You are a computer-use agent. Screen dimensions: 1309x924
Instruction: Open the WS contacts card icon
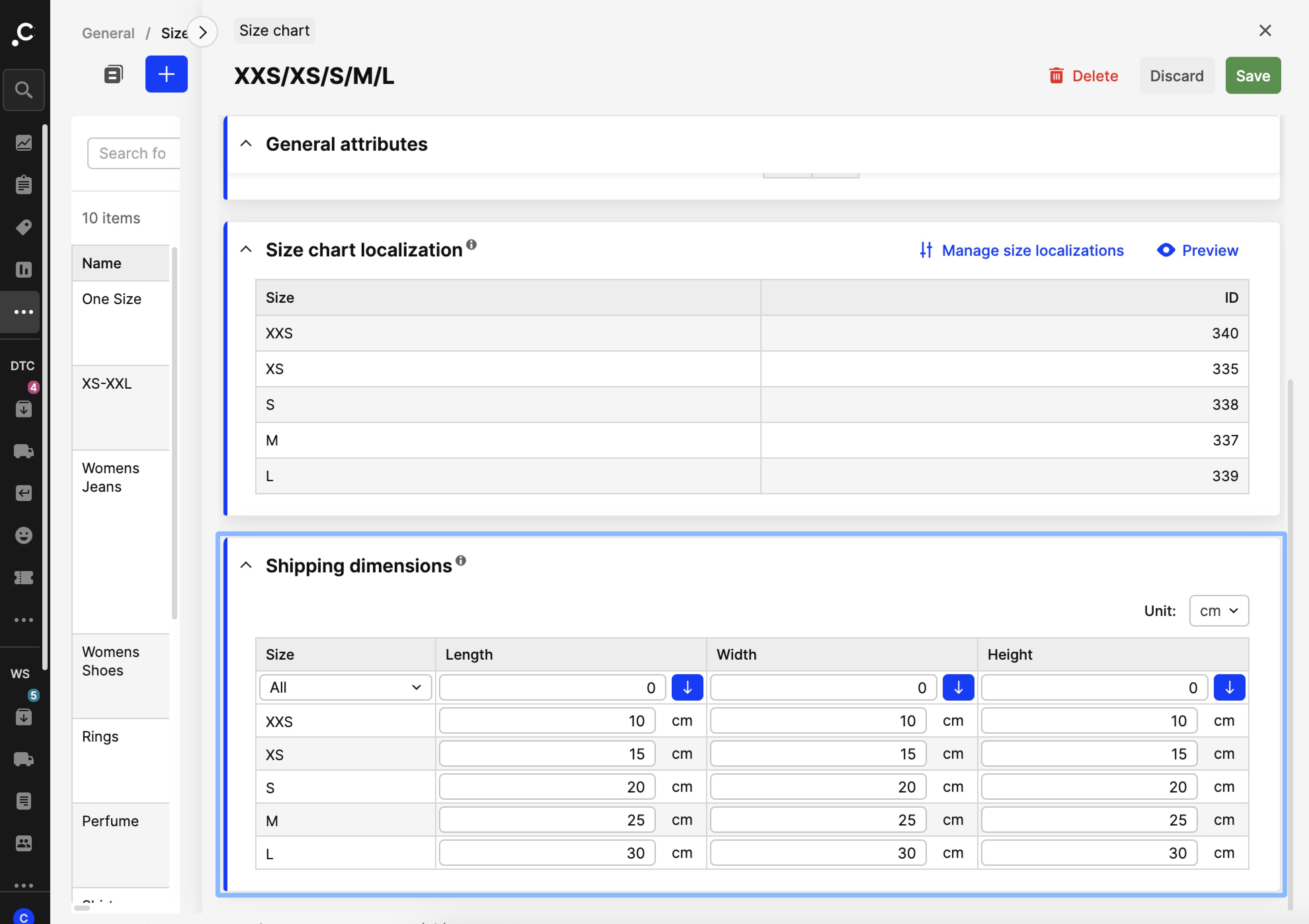(x=23, y=843)
